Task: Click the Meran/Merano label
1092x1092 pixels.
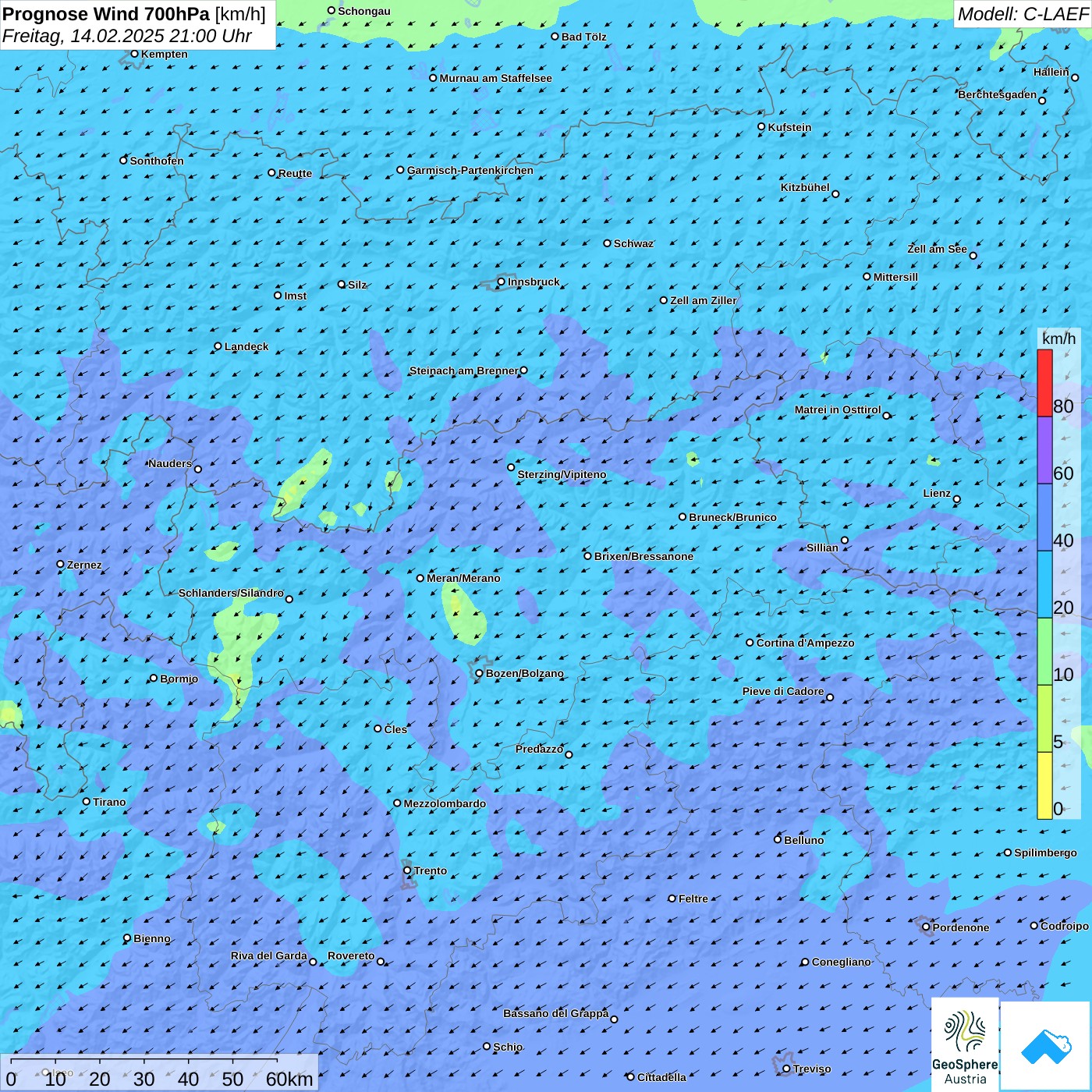Action: pos(463,578)
